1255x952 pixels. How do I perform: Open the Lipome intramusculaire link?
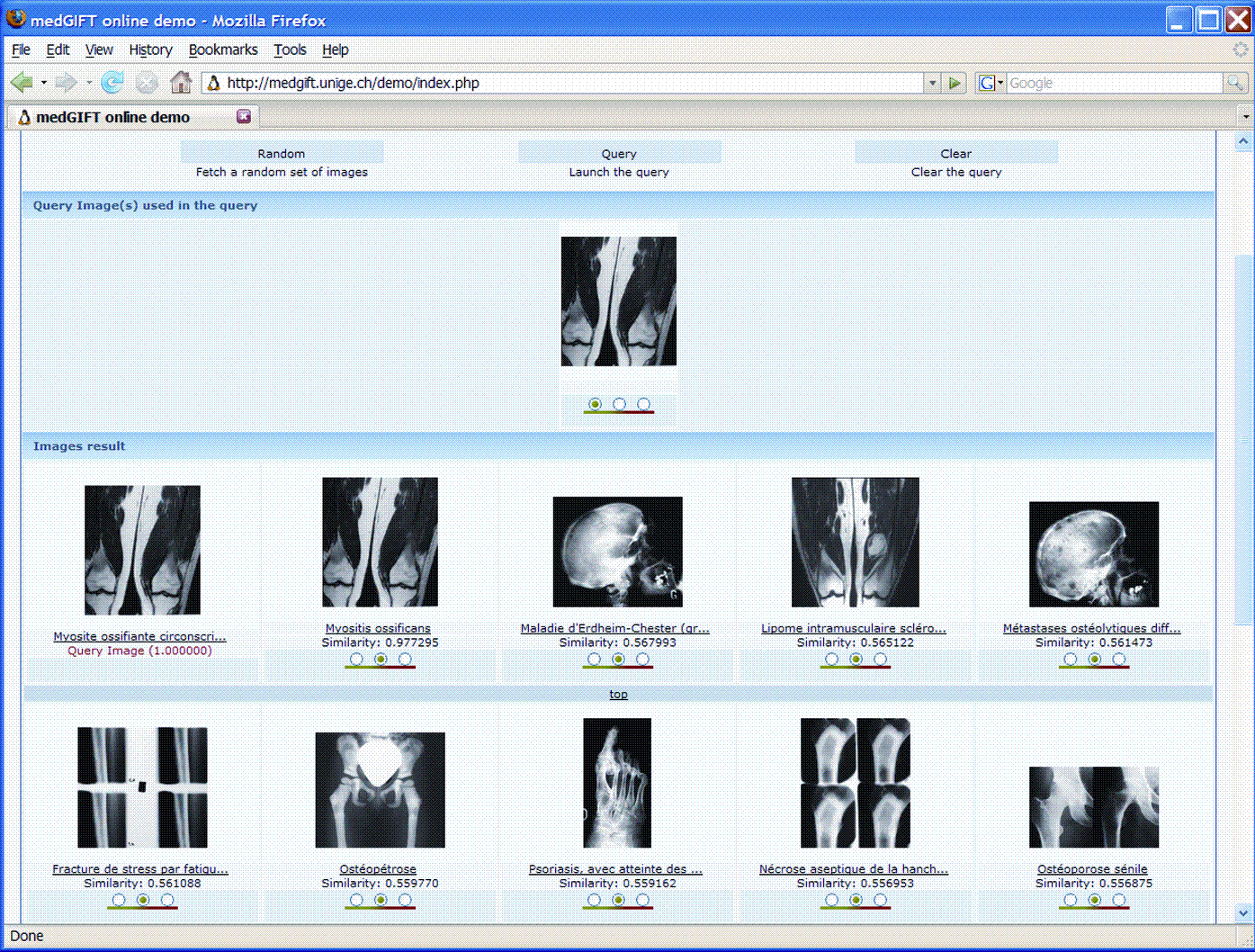[x=854, y=628]
